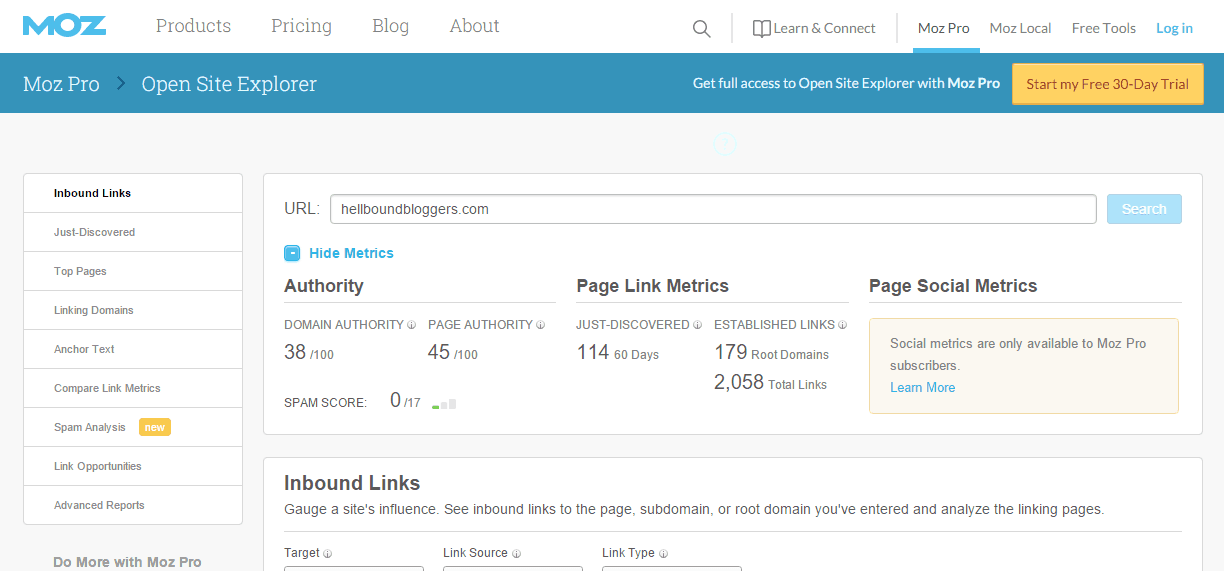Go to the Blog
The image size is (1224, 571).
click(x=390, y=26)
